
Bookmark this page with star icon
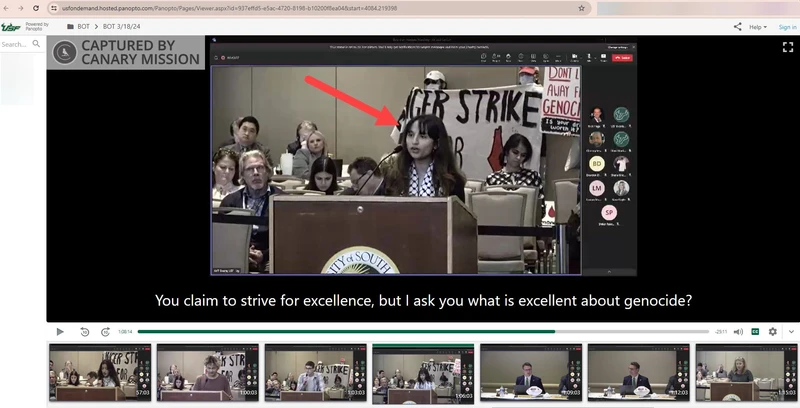(582, 7)
